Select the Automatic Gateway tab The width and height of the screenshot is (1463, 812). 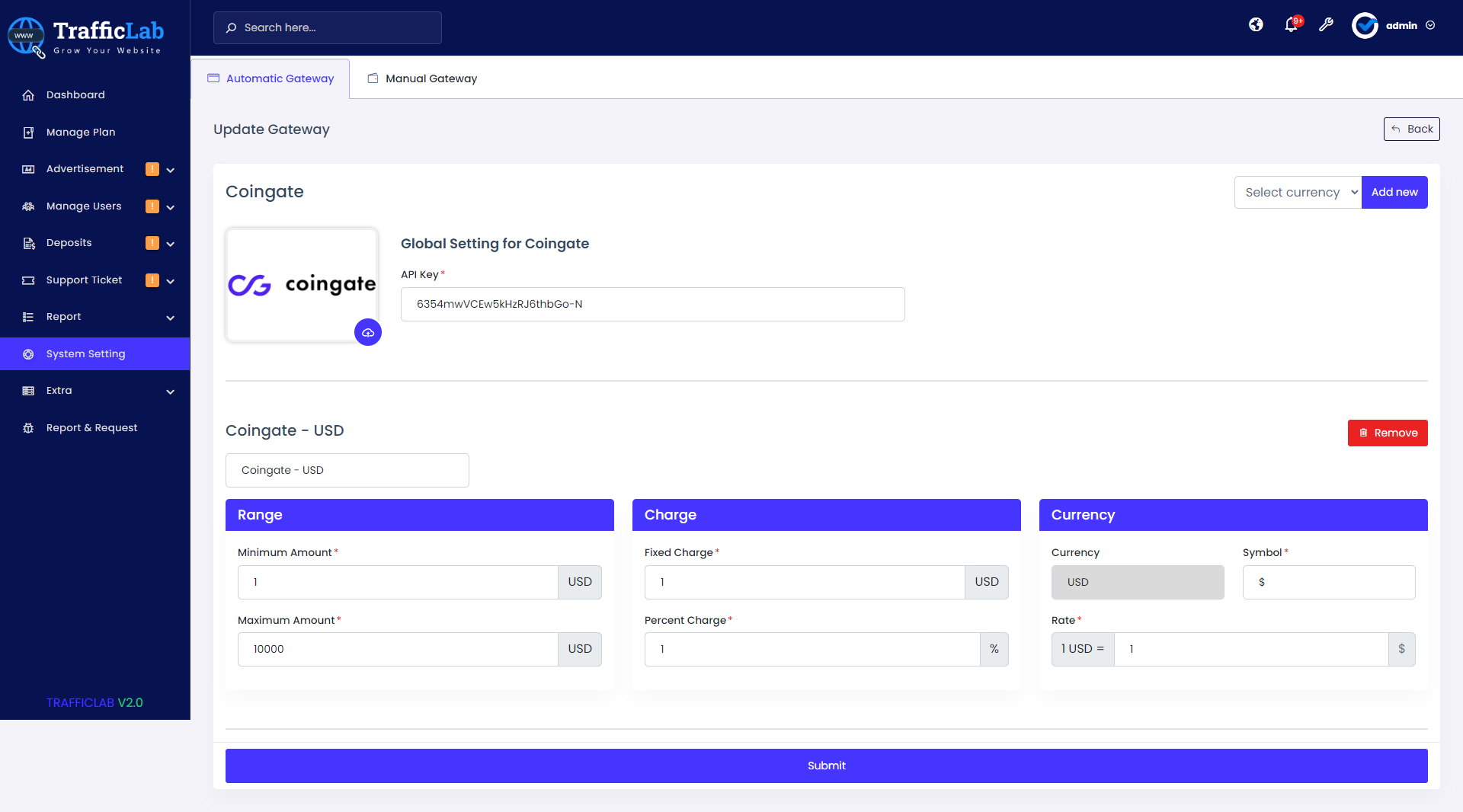pyautogui.click(x=271, y=78)
